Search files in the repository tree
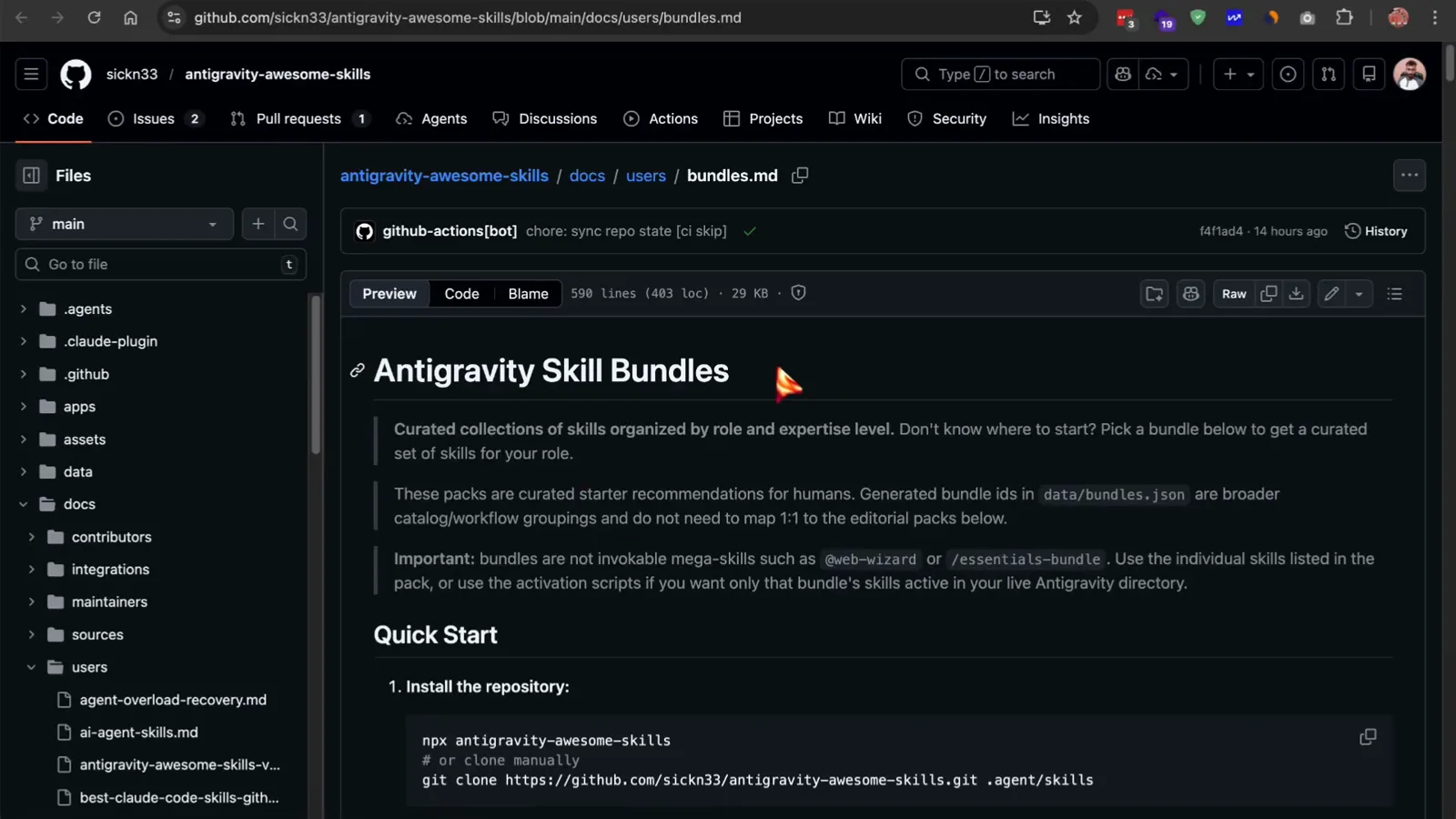 (x=290, y=224)
